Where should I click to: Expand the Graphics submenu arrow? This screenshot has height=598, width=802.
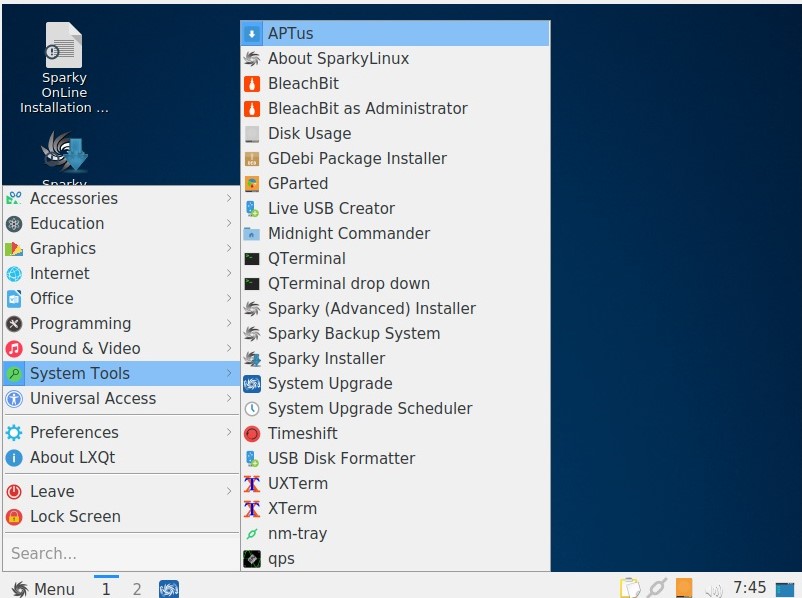point(229,249)
